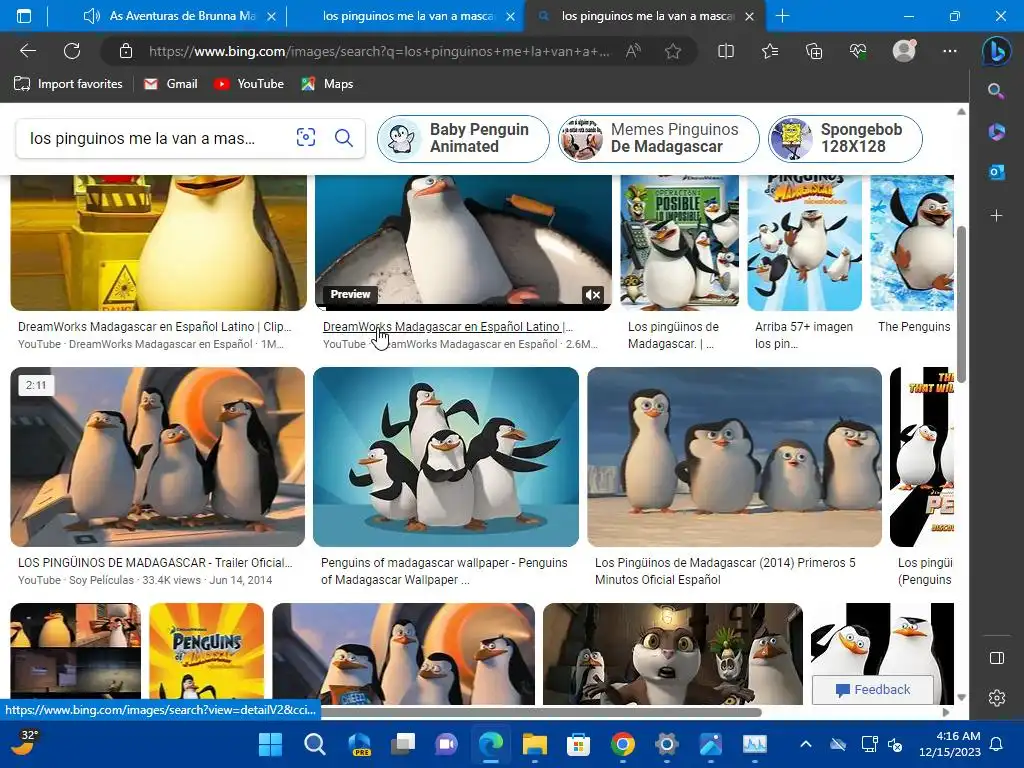Click the vertical page scrollbar thumb

point(961,304)
